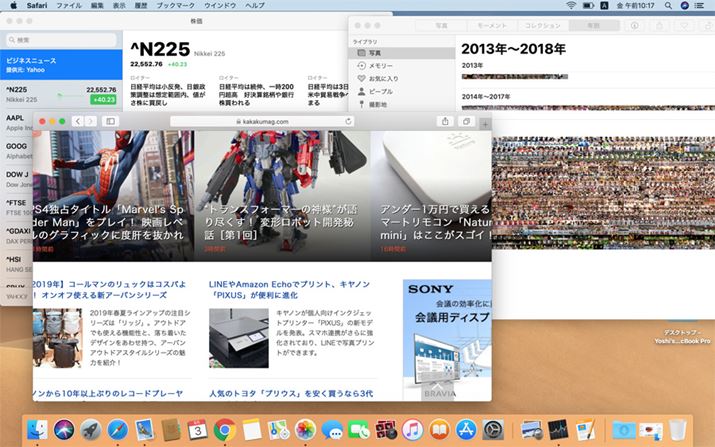
Task: Open Google Chrome from the Dock
Action: coord(224,430)
